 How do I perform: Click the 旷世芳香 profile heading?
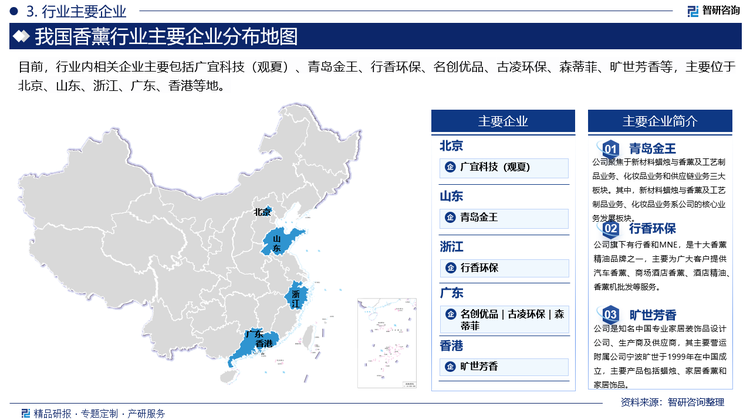[652, 315]
